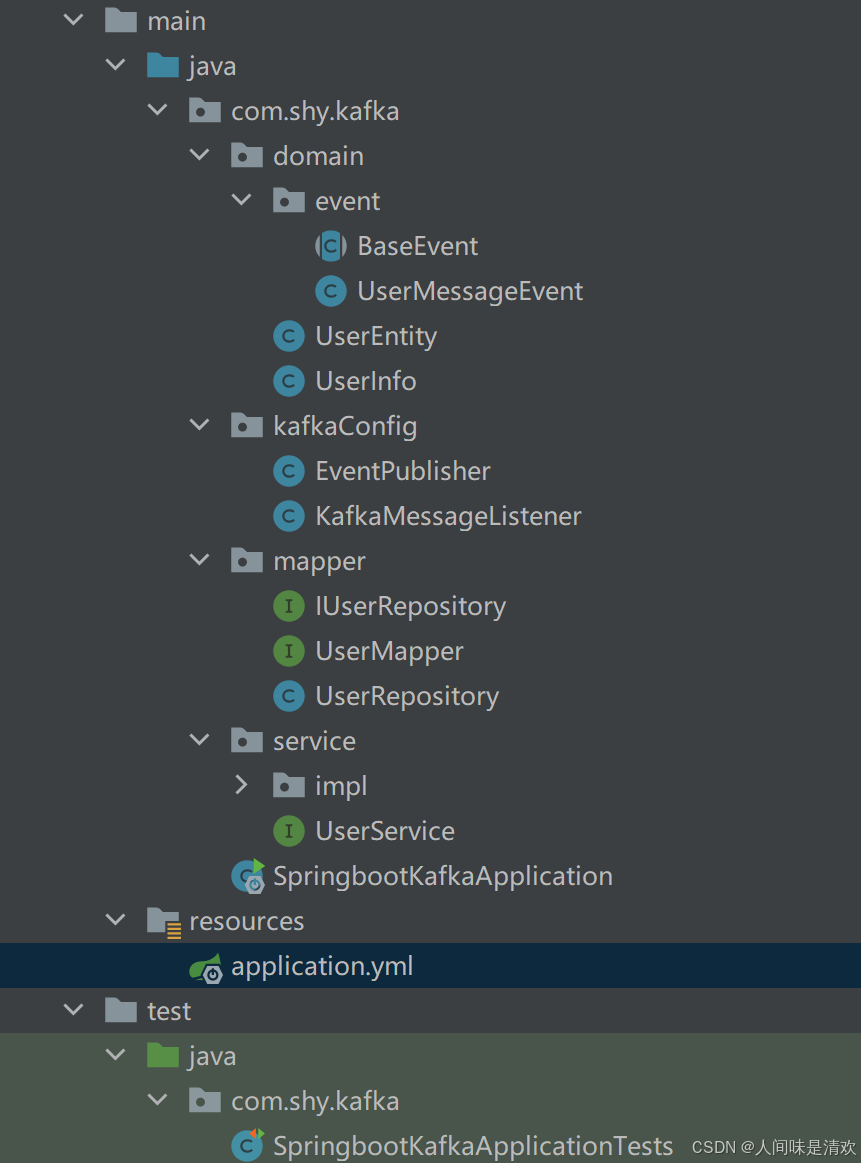Click the UserMessageEvent class icon
Screen dimensions: 861x1163
tap(331, 290)
